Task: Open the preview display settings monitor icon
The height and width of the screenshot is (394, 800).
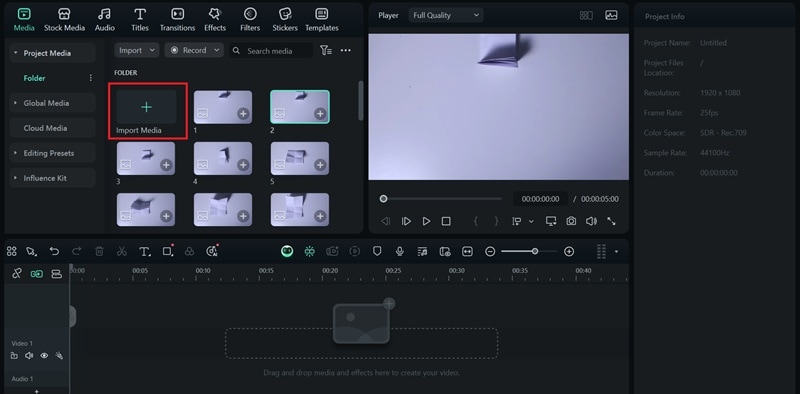Action: coord(551,221)
